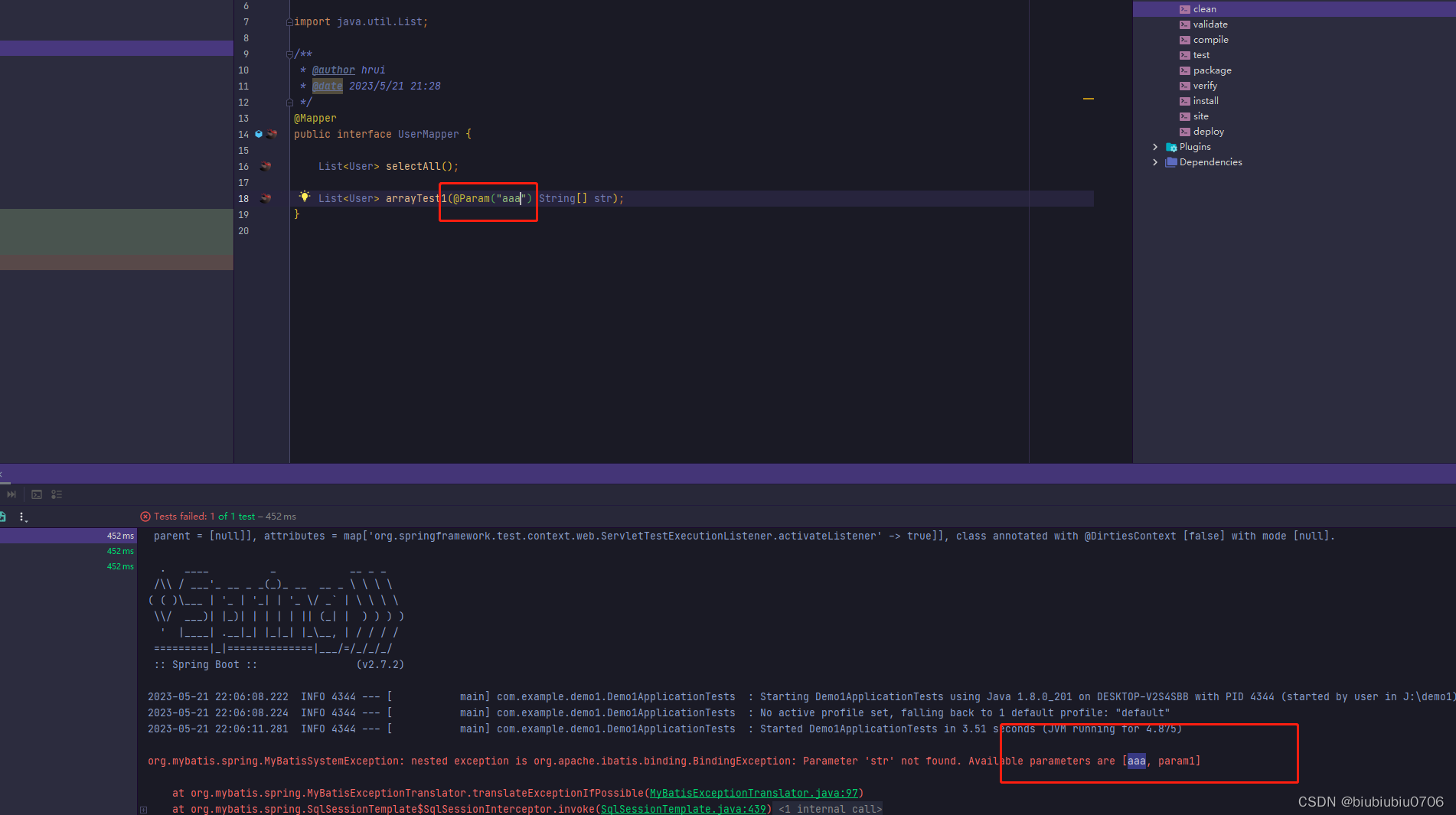
Task: Click the implementations gutter icon on UserMapper line
Action: 258,134
